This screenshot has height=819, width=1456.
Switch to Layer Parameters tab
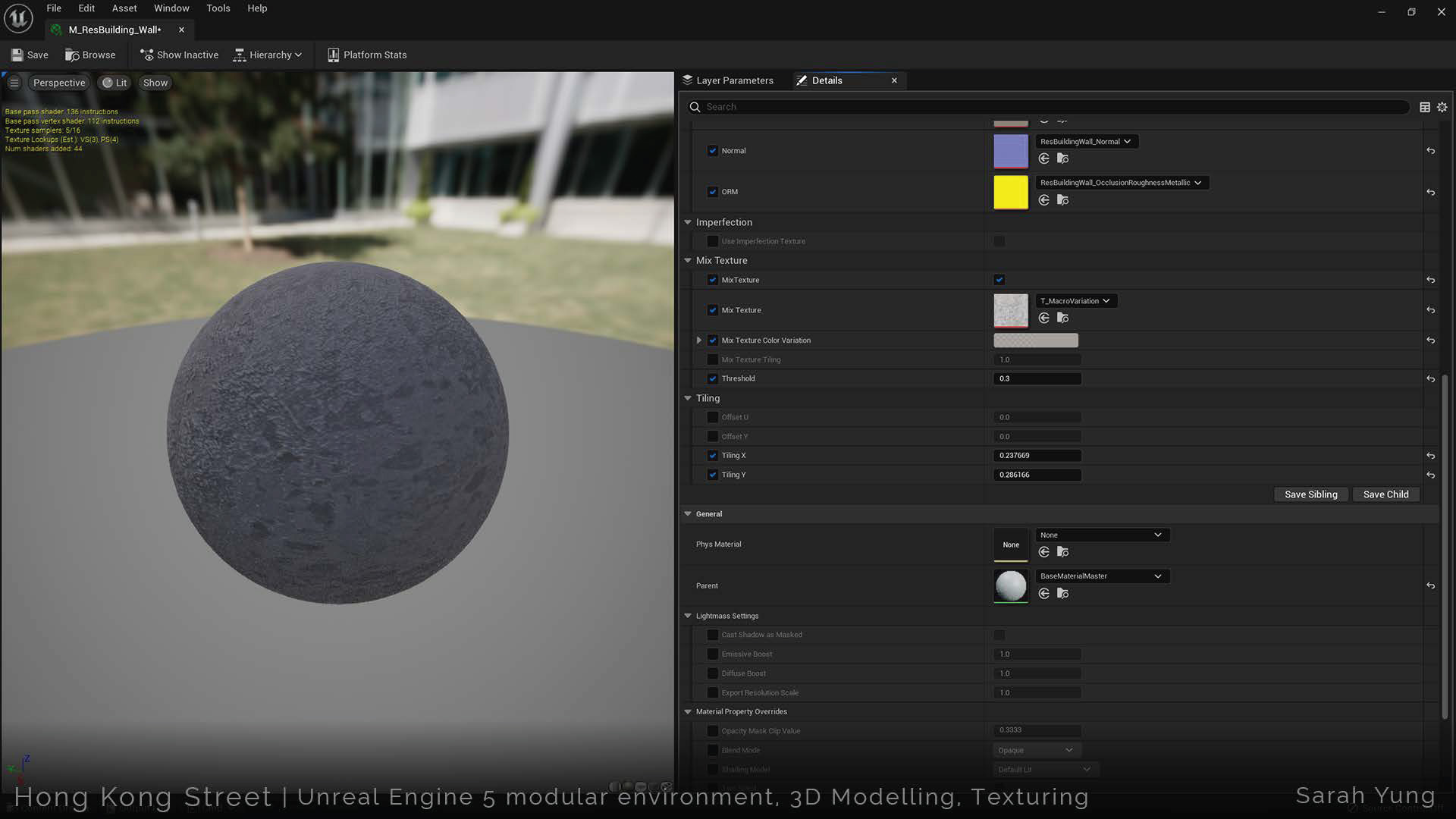[728, 80]
